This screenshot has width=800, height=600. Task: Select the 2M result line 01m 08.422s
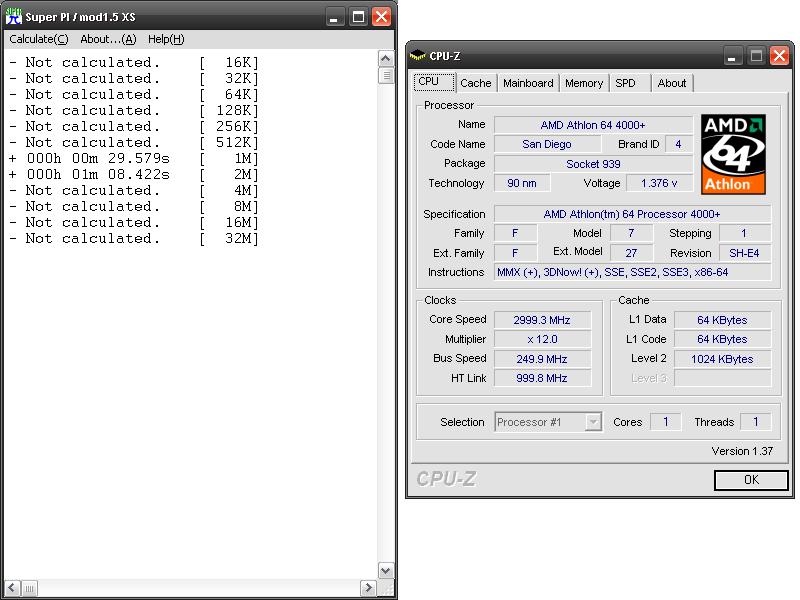(x=134, y=174)
